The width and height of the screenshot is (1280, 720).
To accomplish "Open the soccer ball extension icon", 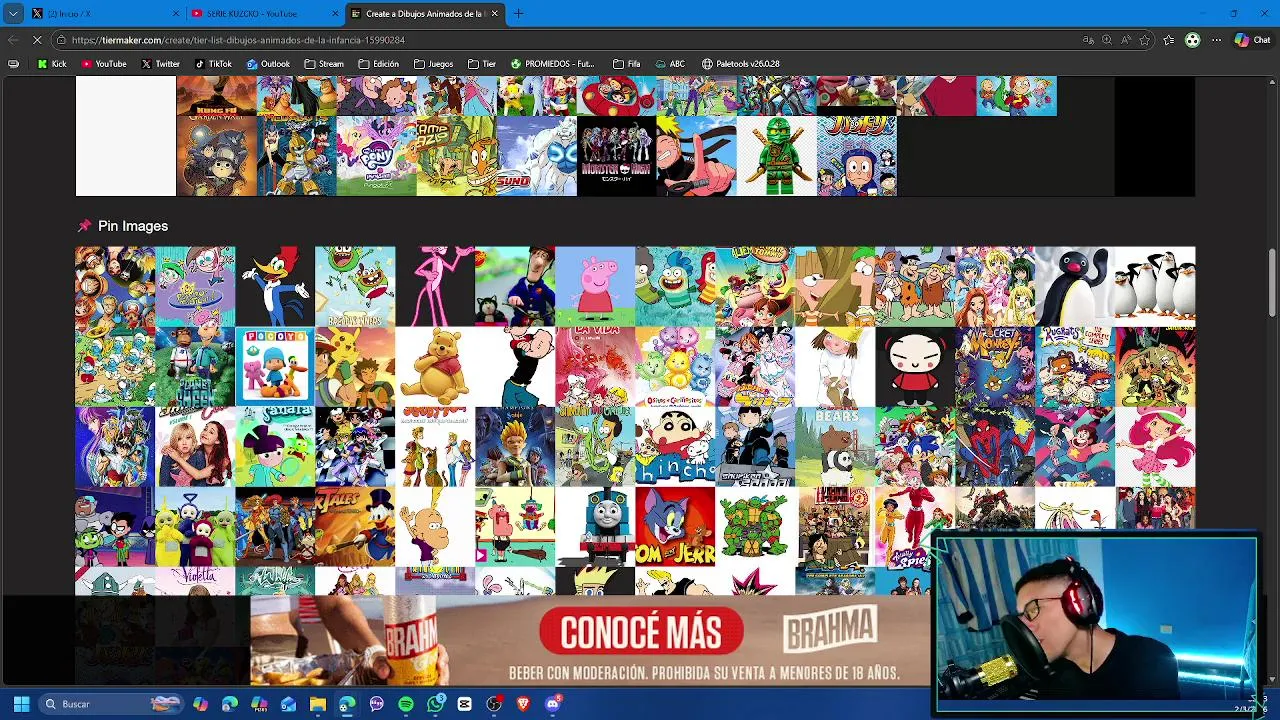I will [x=1192, y=40].
